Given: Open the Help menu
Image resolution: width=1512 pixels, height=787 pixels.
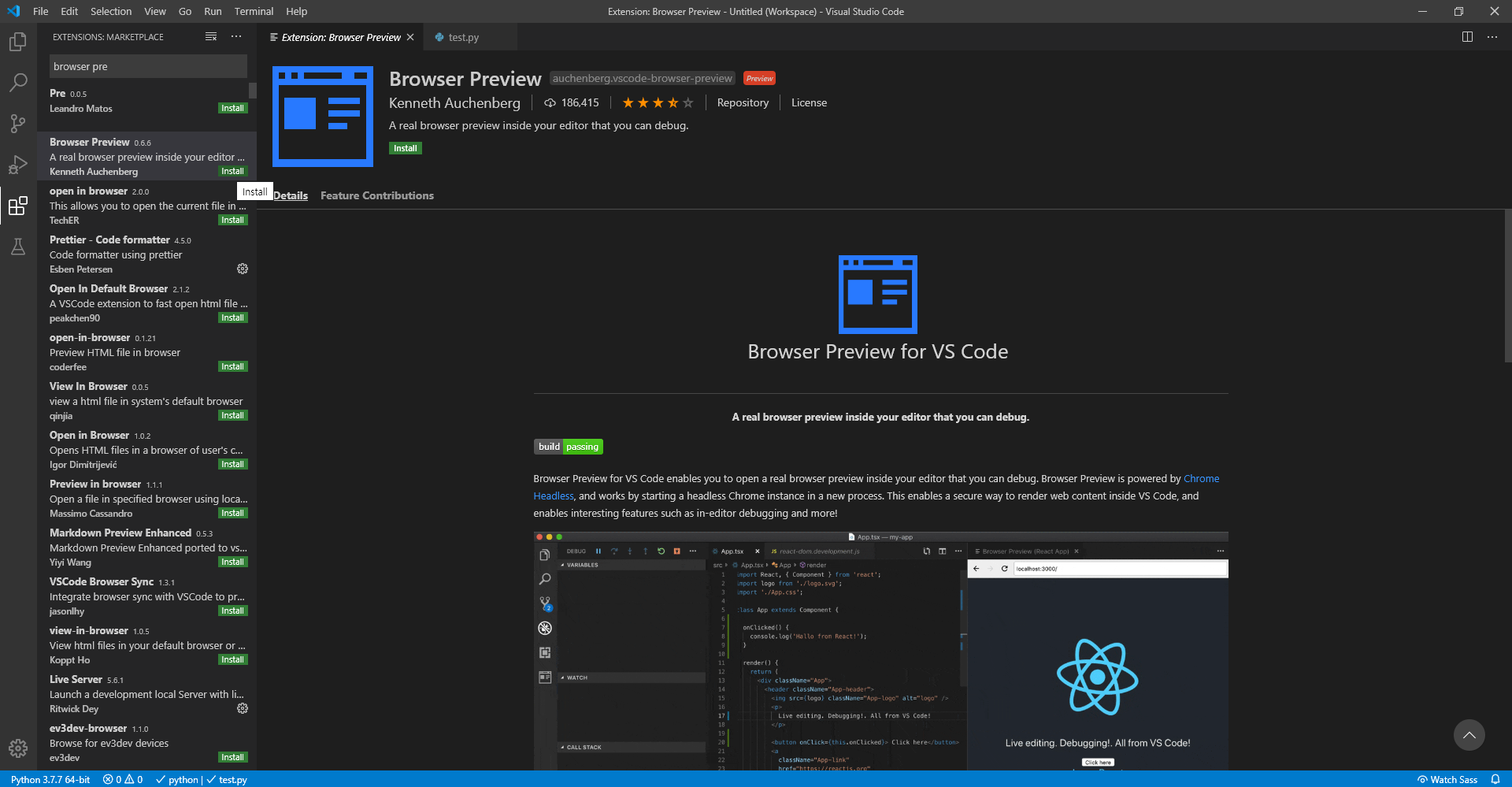Looking at the screenshot, I should [x=297, y=11].
